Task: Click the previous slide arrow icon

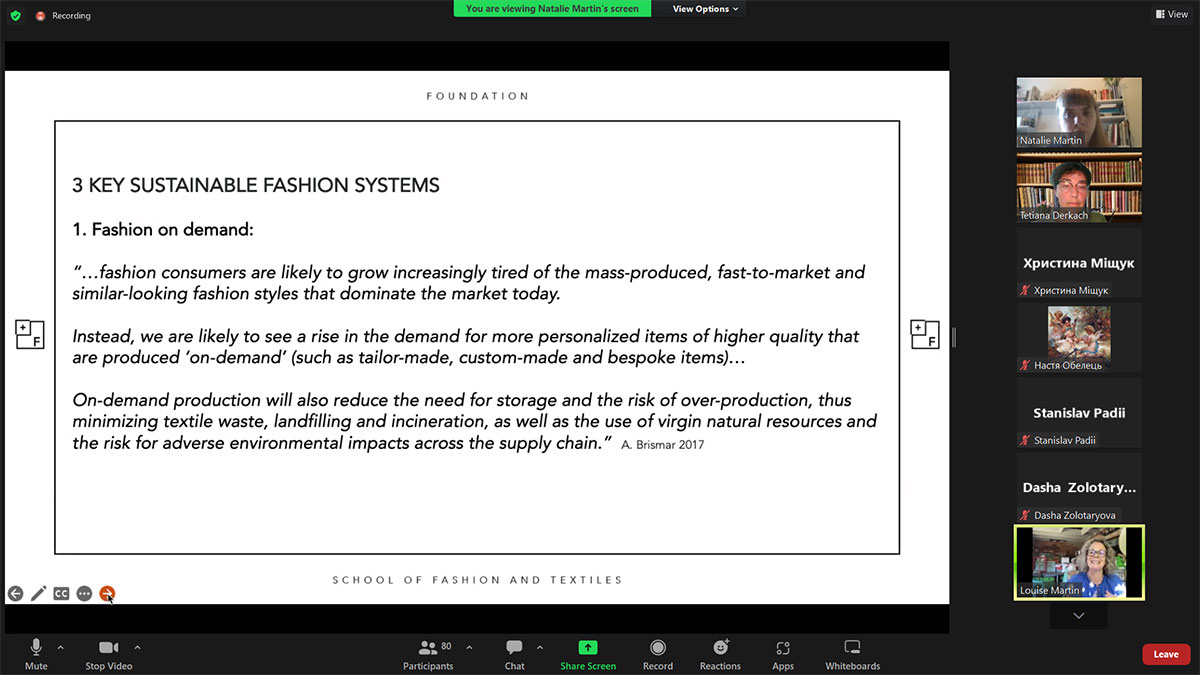Action: [15, 594]
